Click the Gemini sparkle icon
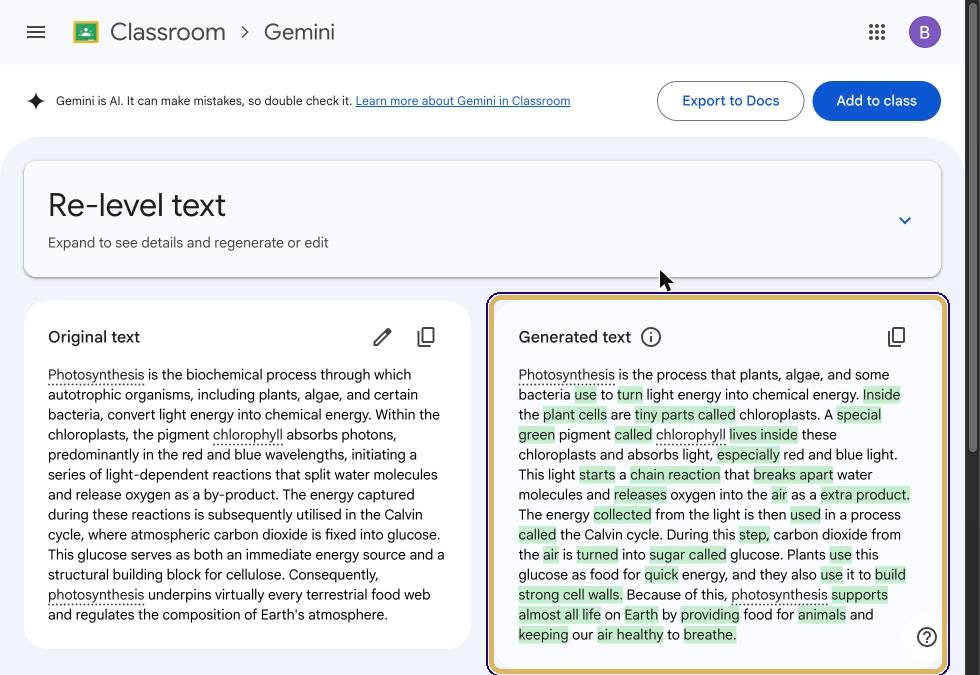Image resolution: width=980 pixels, height=675 pixels. click(36, 101)
